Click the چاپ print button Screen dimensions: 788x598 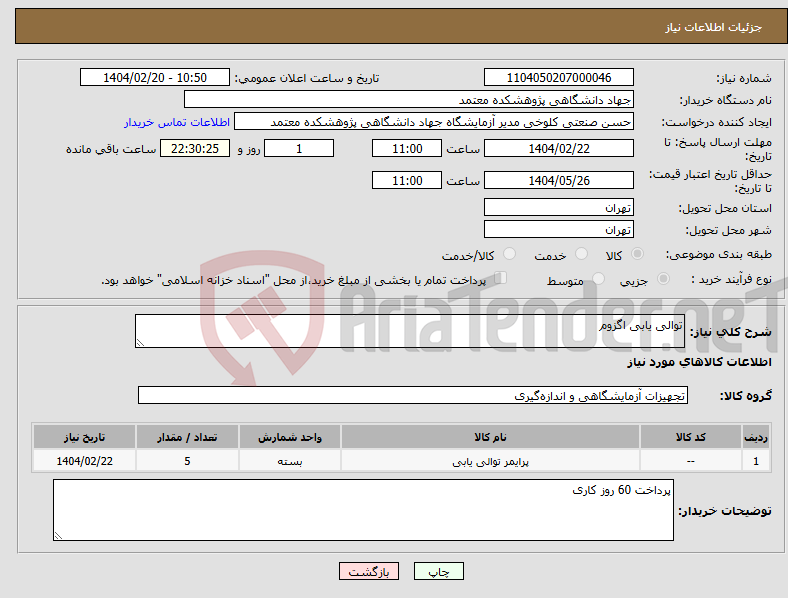(x=439, y=571)
